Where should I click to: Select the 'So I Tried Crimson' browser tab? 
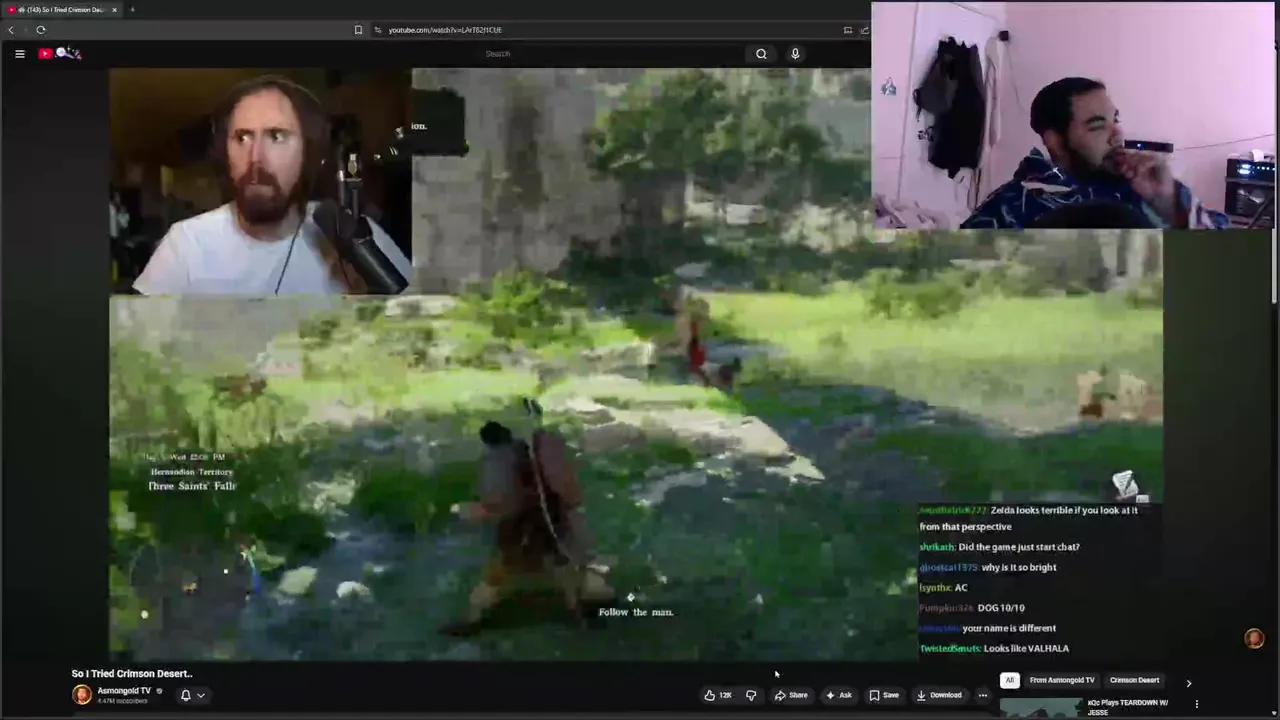62,10
